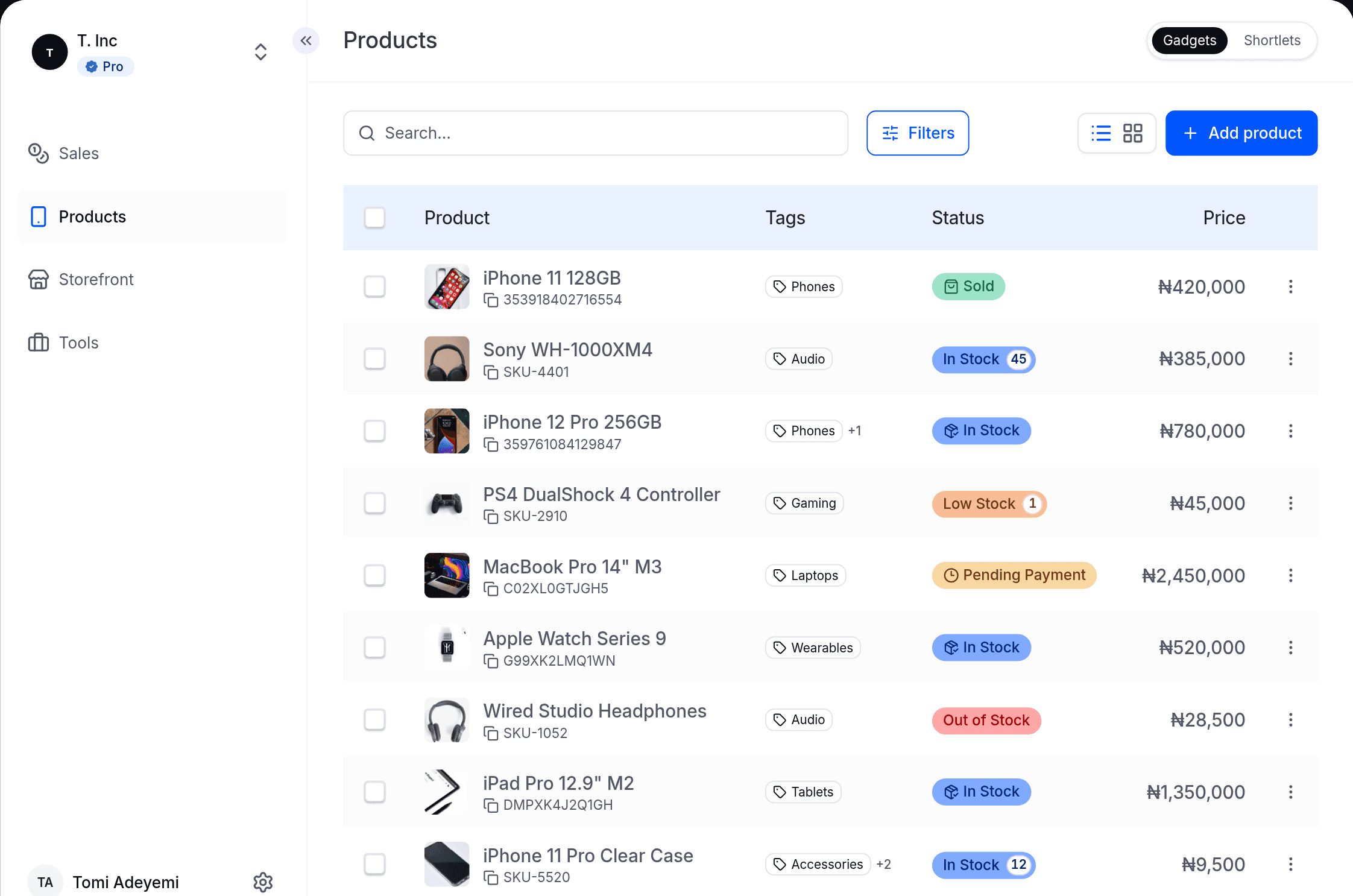Image resolution: width=1353 pixels, height=896 pixels.
Task: Switch to the Shortlets tab
Action: point(1272,40)
